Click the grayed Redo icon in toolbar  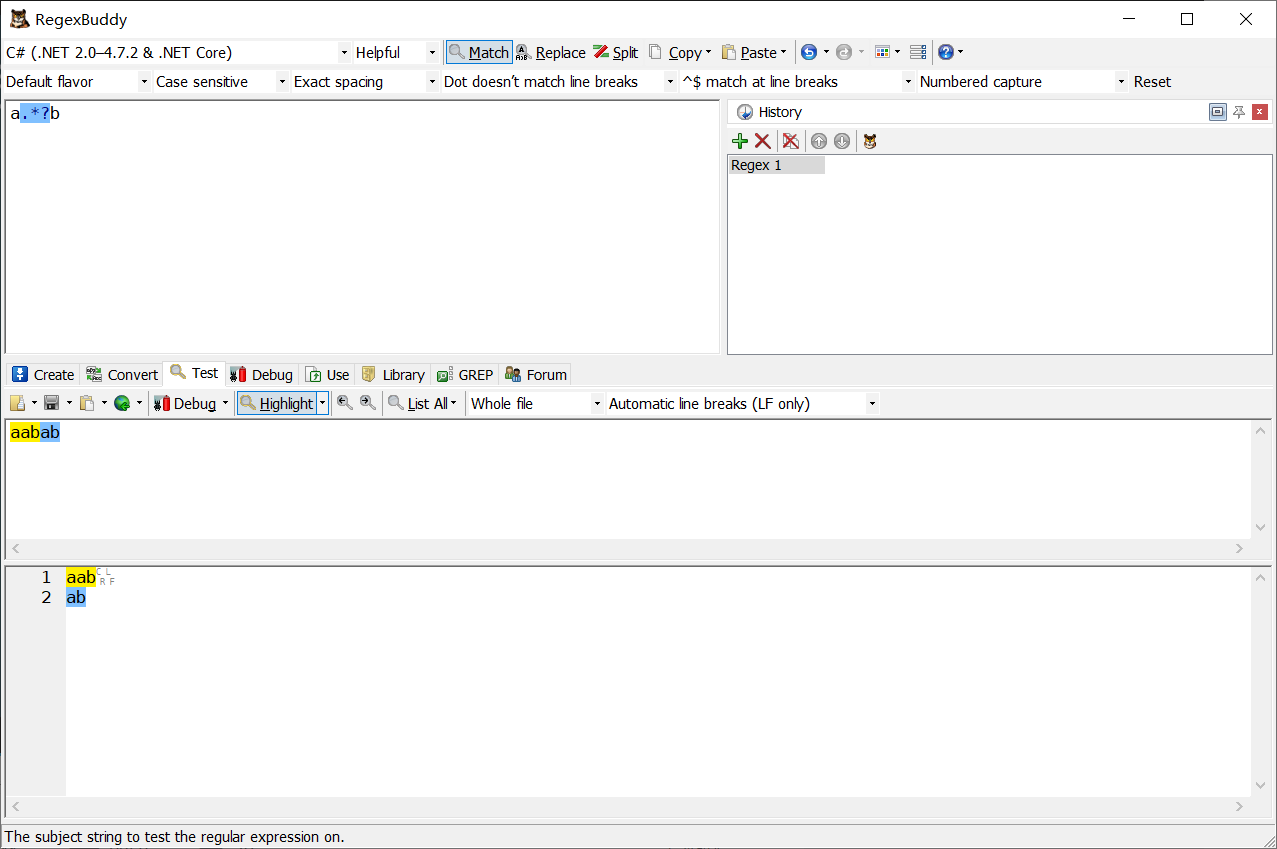tap(843, 52)
